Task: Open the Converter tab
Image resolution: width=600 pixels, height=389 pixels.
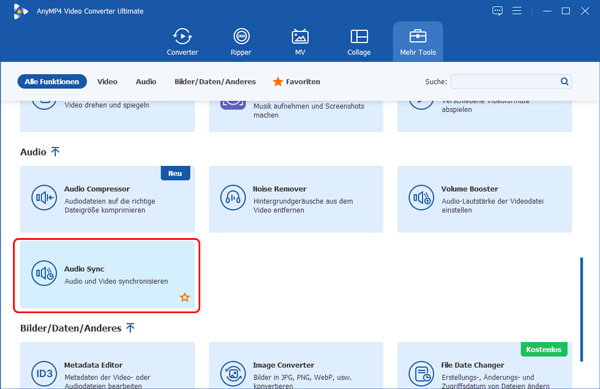Action: pyautogui.click(x=182, y=42)
